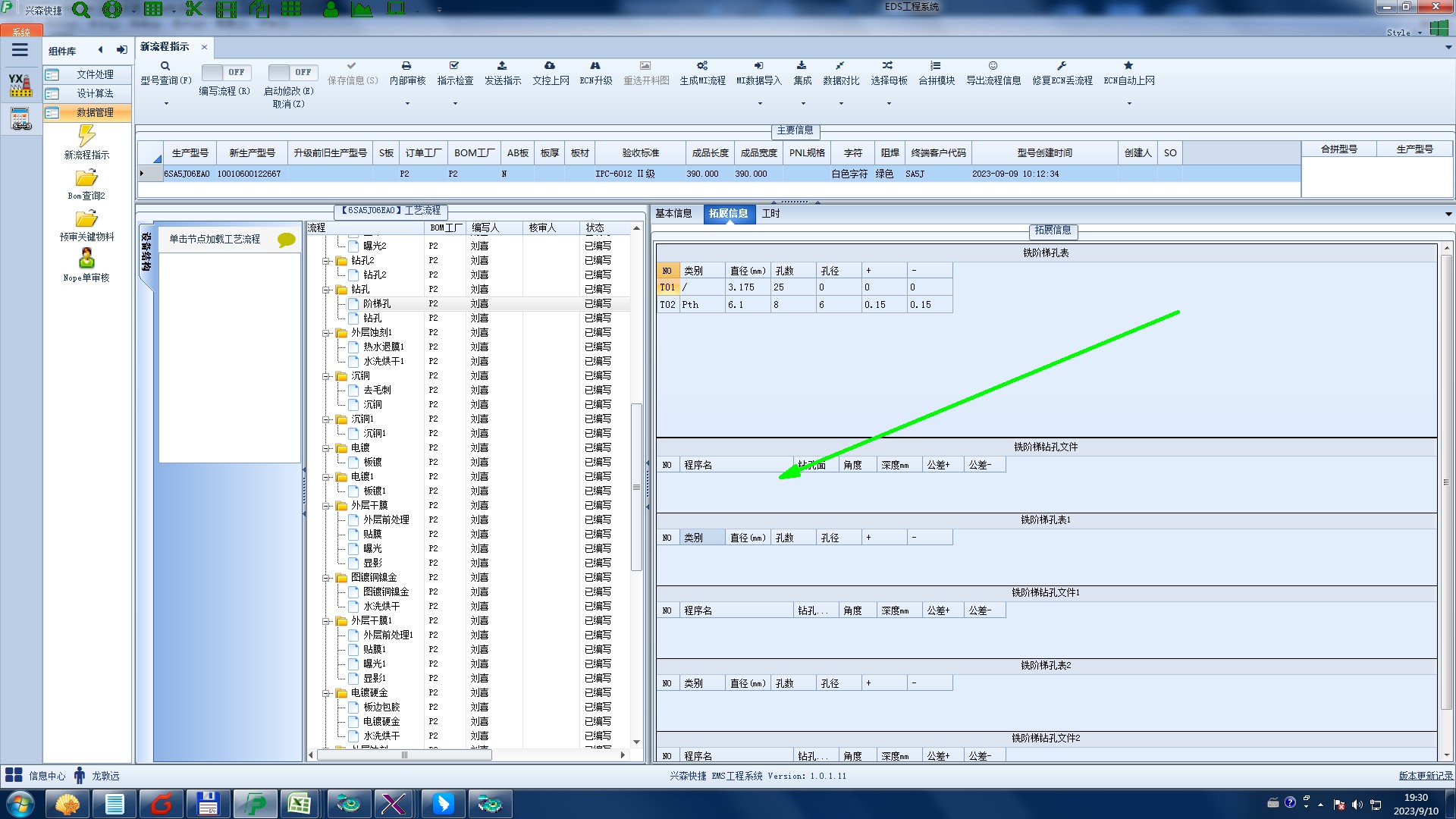Click the 内部审核 printer icon
Image resolution: width=1456 pixels, height=819 pixels.
pyautogui.click(x=406, y=66)
